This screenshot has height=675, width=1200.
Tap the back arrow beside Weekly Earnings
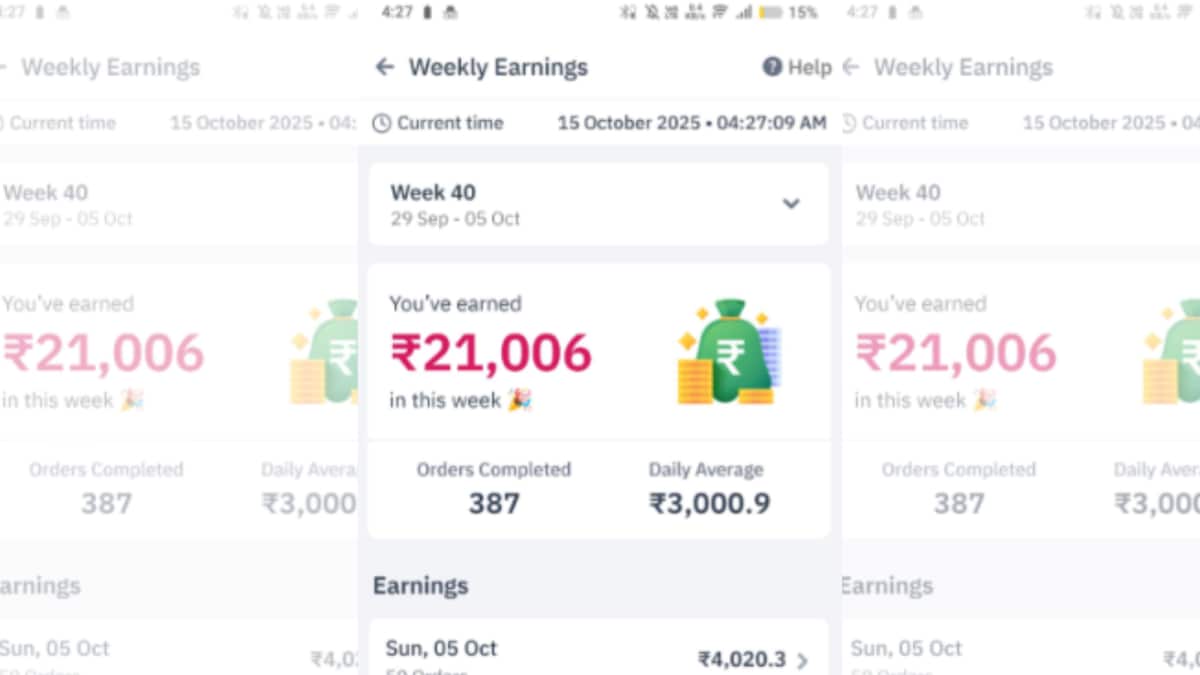coord(385,67)
